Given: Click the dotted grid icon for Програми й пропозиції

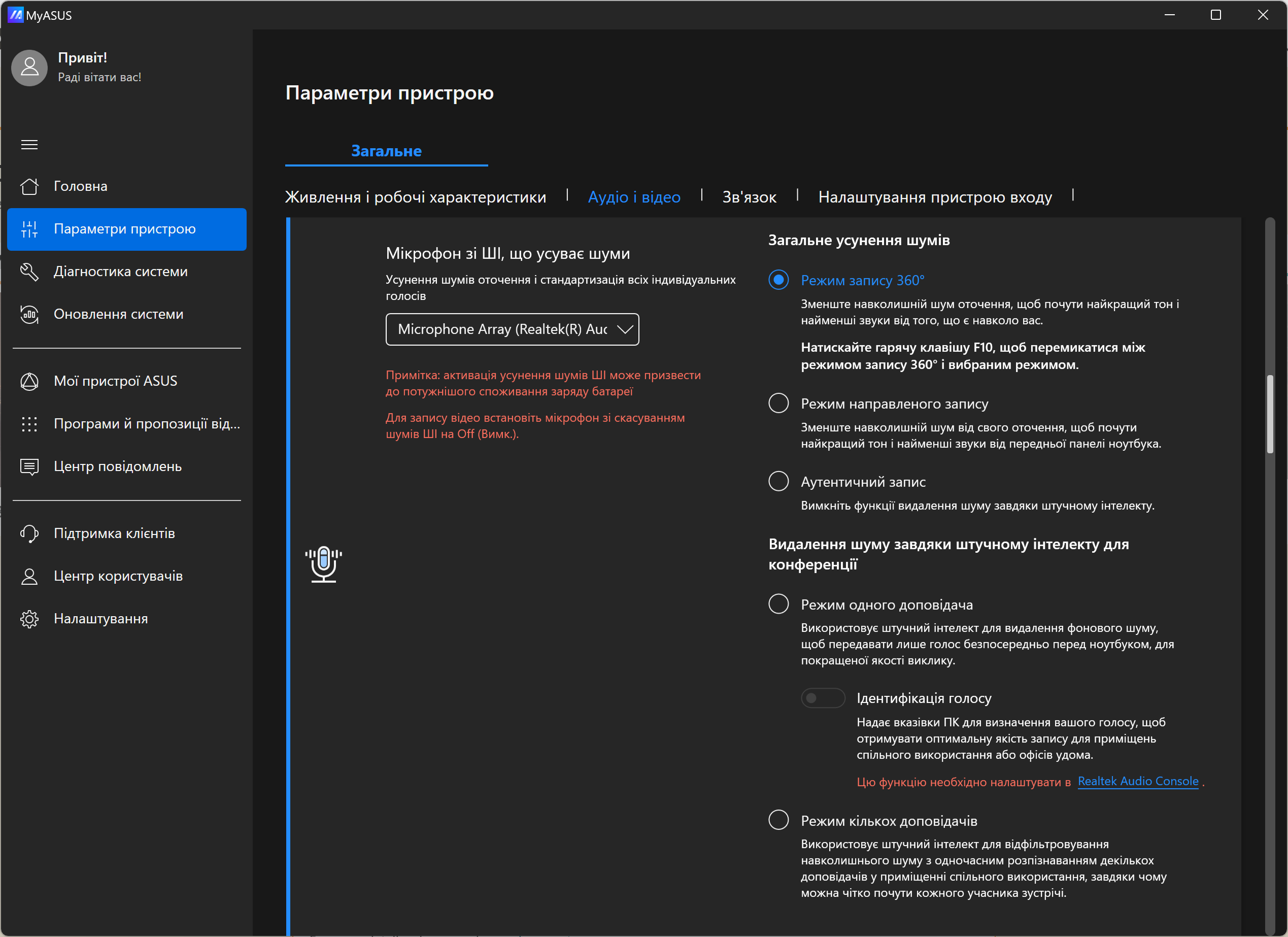Looking at the screenshot, I should [x=29, y=424].
